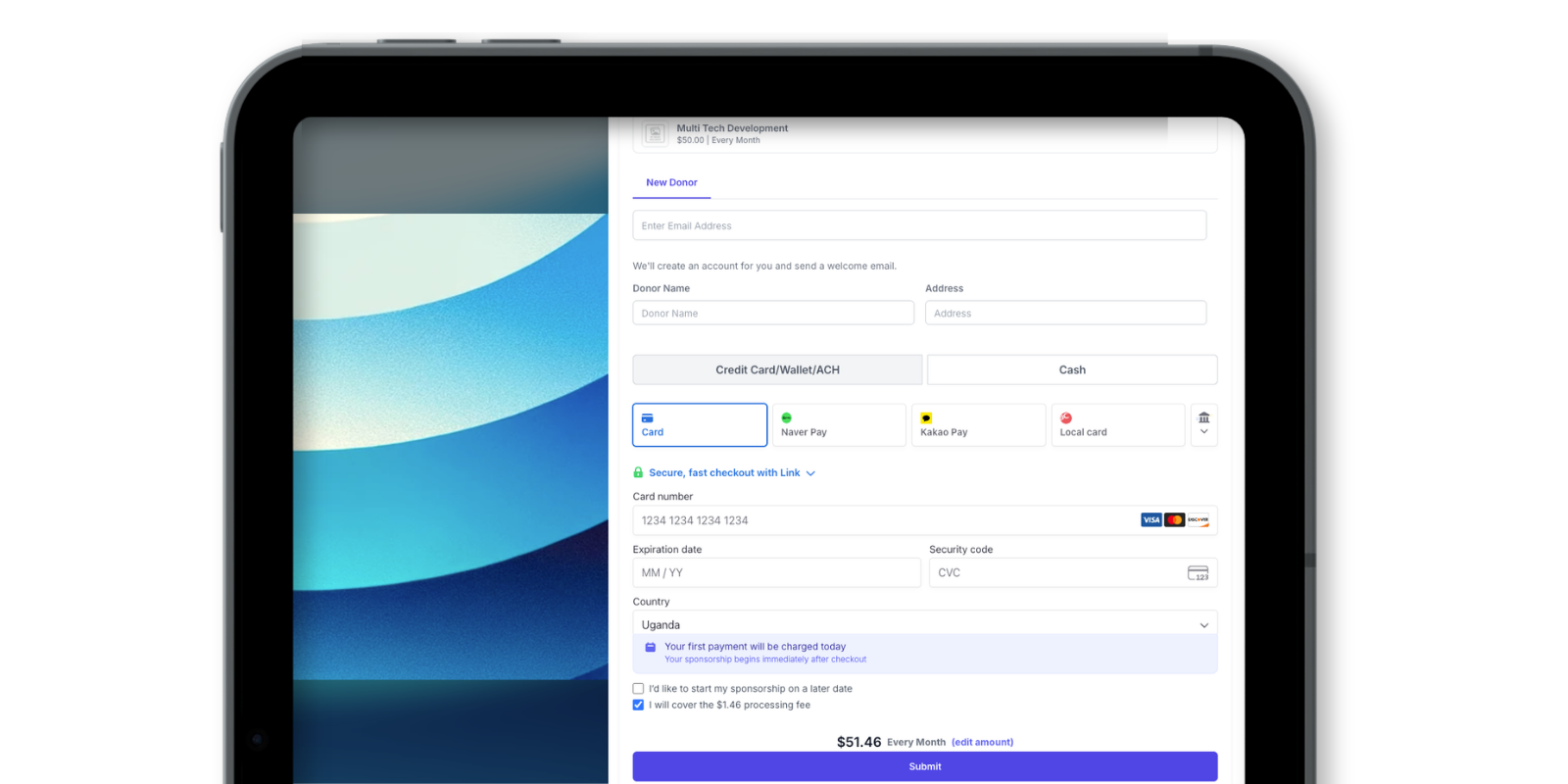Viewport: 1568px width, 784px height.
Task: Click the $51.46 total amount text
Action: [858, 742]
